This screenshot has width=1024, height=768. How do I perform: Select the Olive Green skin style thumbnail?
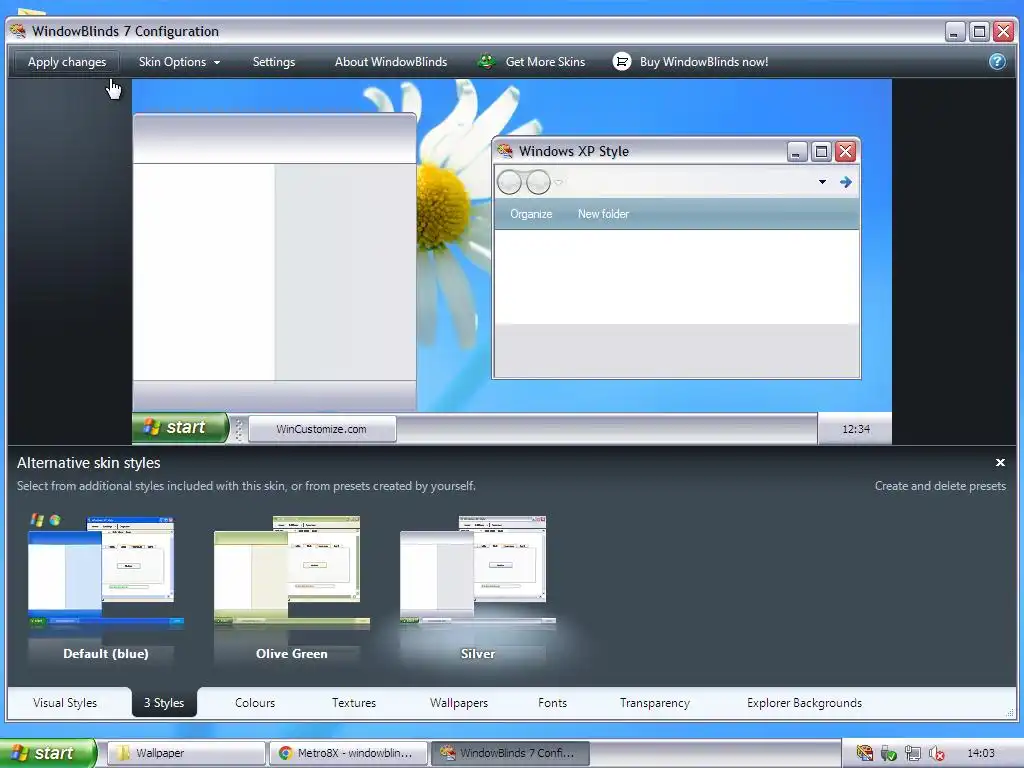[x=291, y=590]
